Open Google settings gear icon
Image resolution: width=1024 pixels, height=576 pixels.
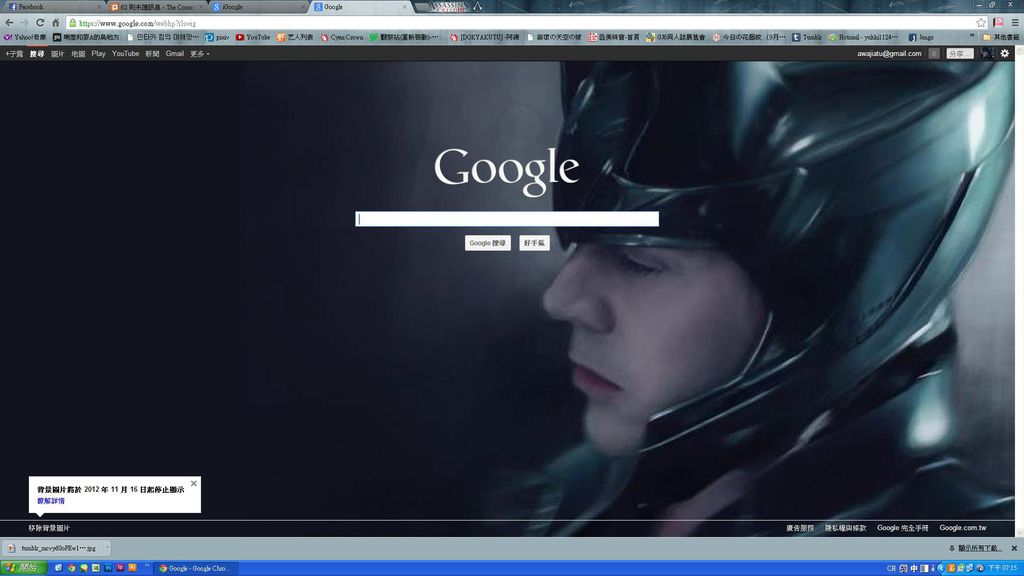click(1005, 54)
